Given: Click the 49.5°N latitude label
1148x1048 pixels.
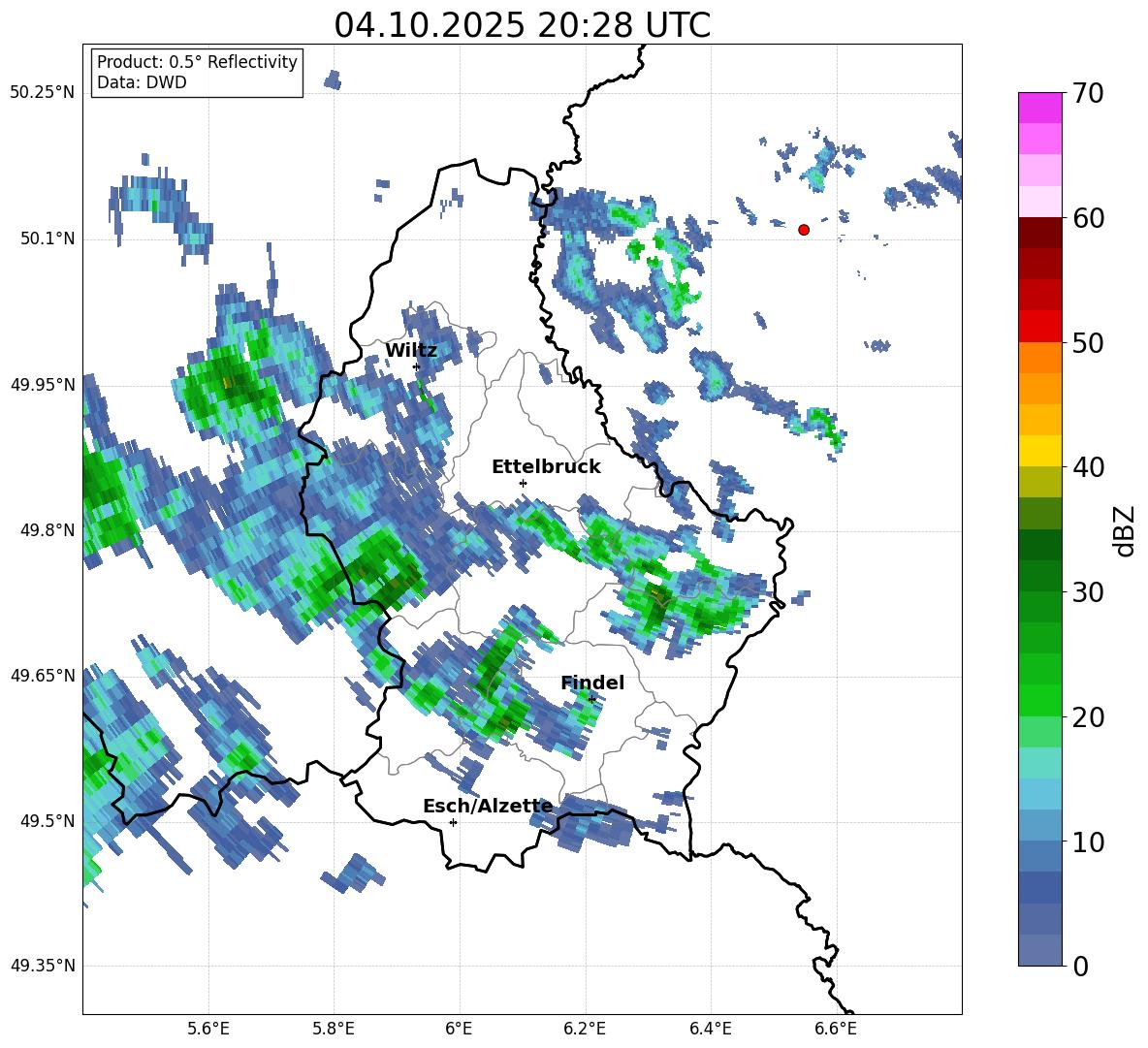Looking at the screenshot, I should coord(47,820).
